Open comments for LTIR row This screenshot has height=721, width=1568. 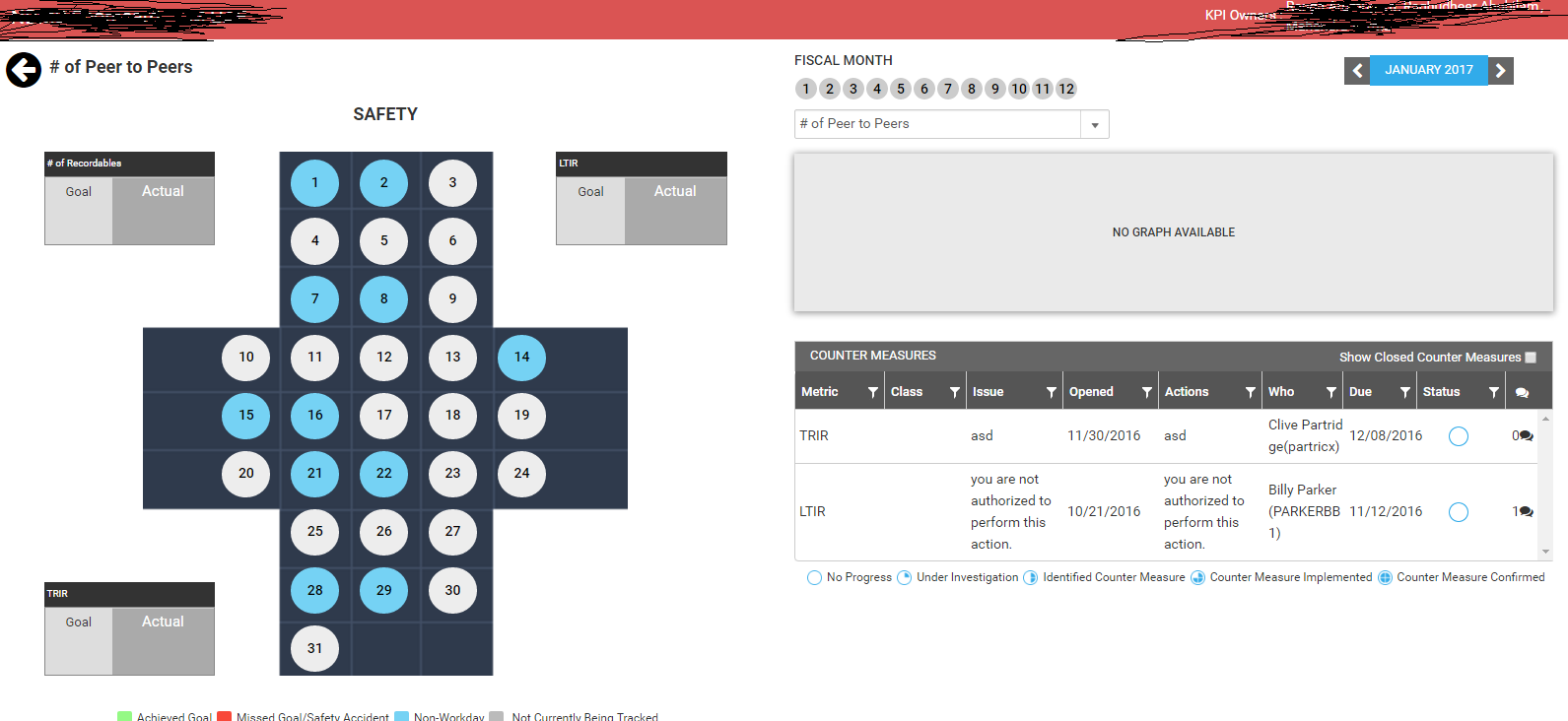[1525, 511]
